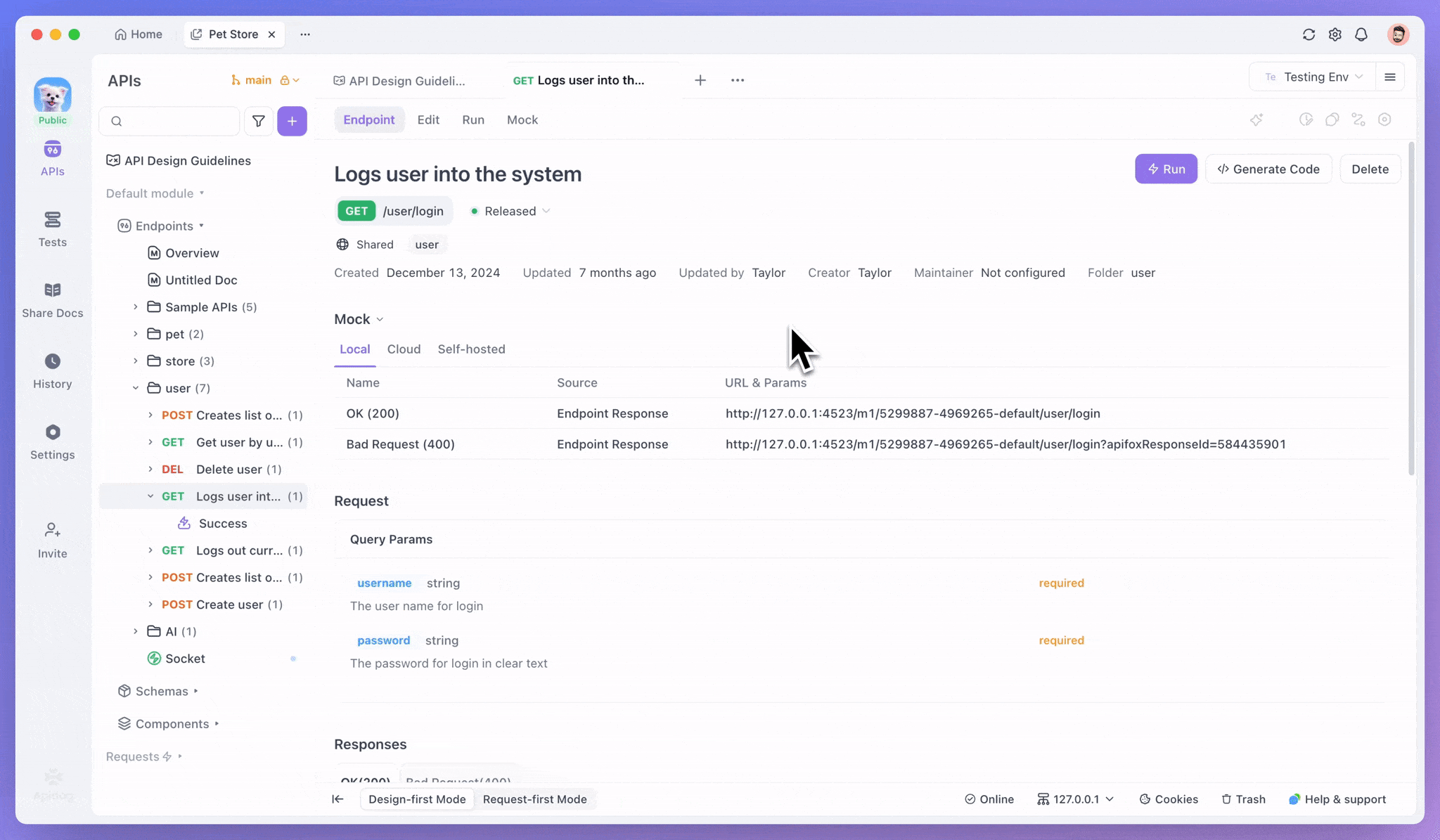Expand the Sample APIs folder
Screen dimensions: 1440x840
pos(135,307)
